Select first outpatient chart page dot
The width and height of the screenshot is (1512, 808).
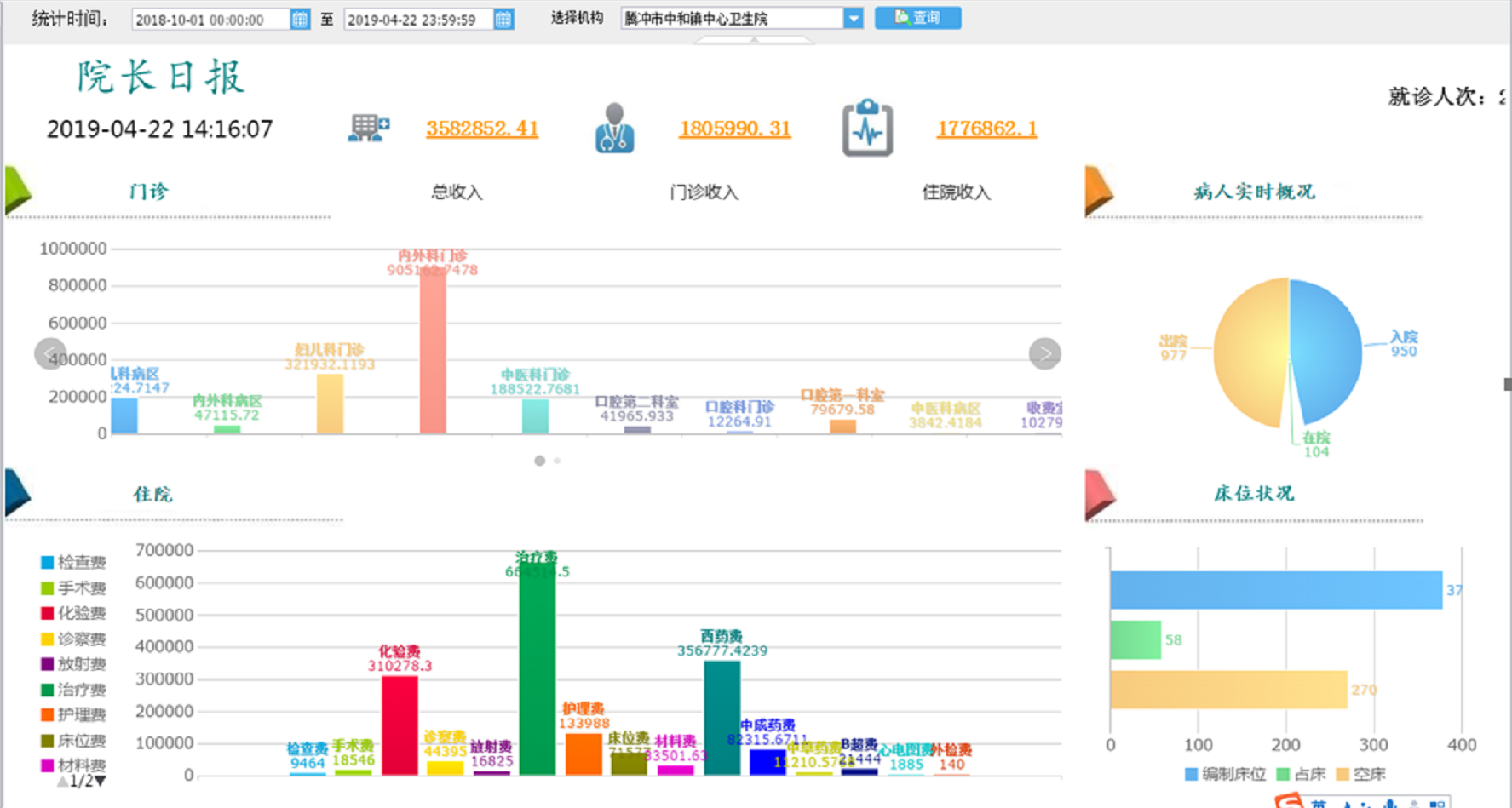pos(539,461)
